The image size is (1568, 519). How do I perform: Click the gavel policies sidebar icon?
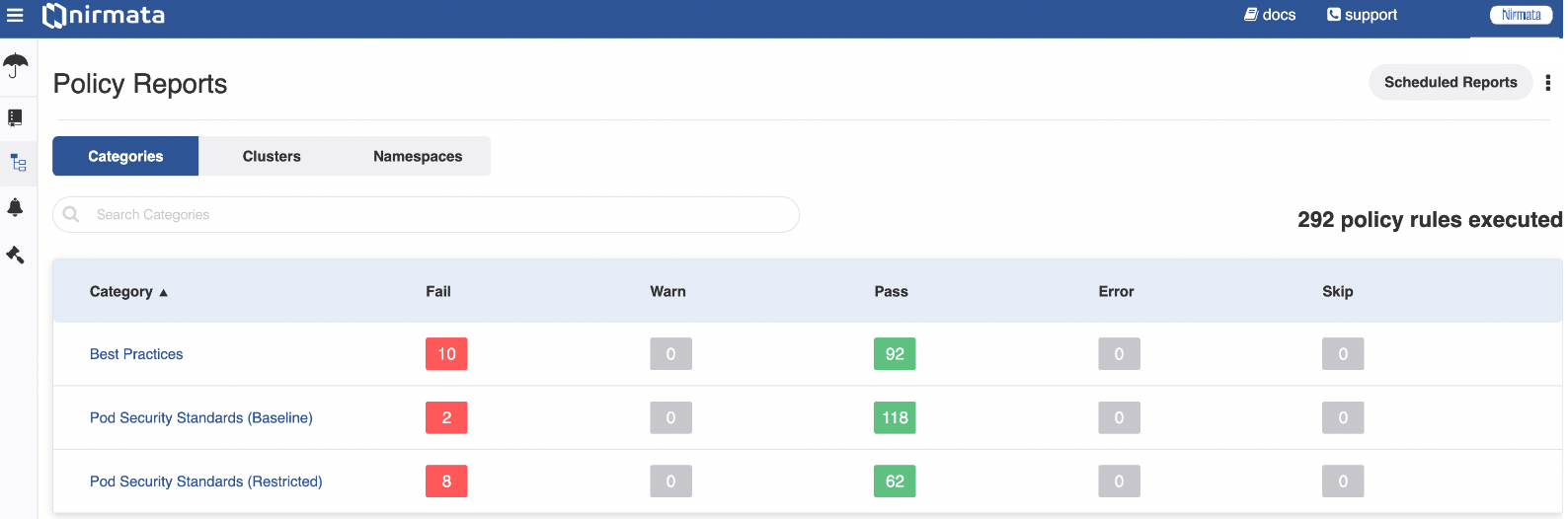[15, 255]
